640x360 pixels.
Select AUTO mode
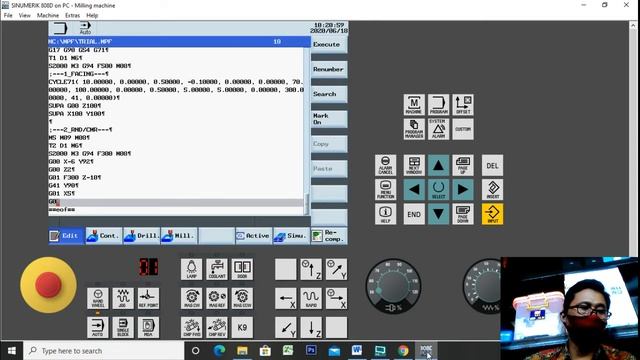click(x=98, y=327)
